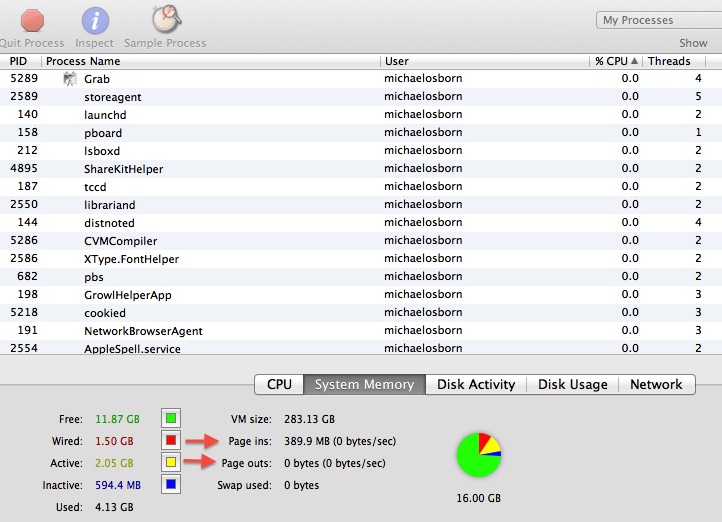Screen dimensions: 722x522
Task: Select the XType.FontHelper process row
Action: (x=361, y=258)
